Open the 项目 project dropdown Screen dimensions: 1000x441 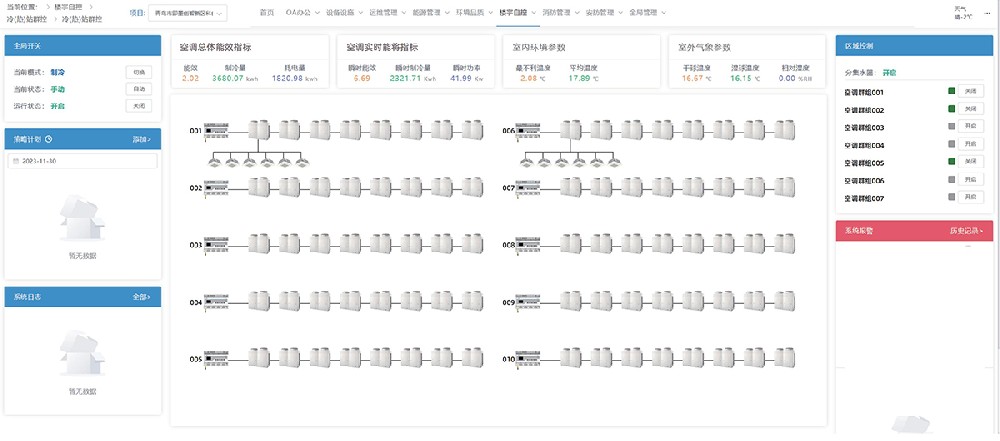187,14
